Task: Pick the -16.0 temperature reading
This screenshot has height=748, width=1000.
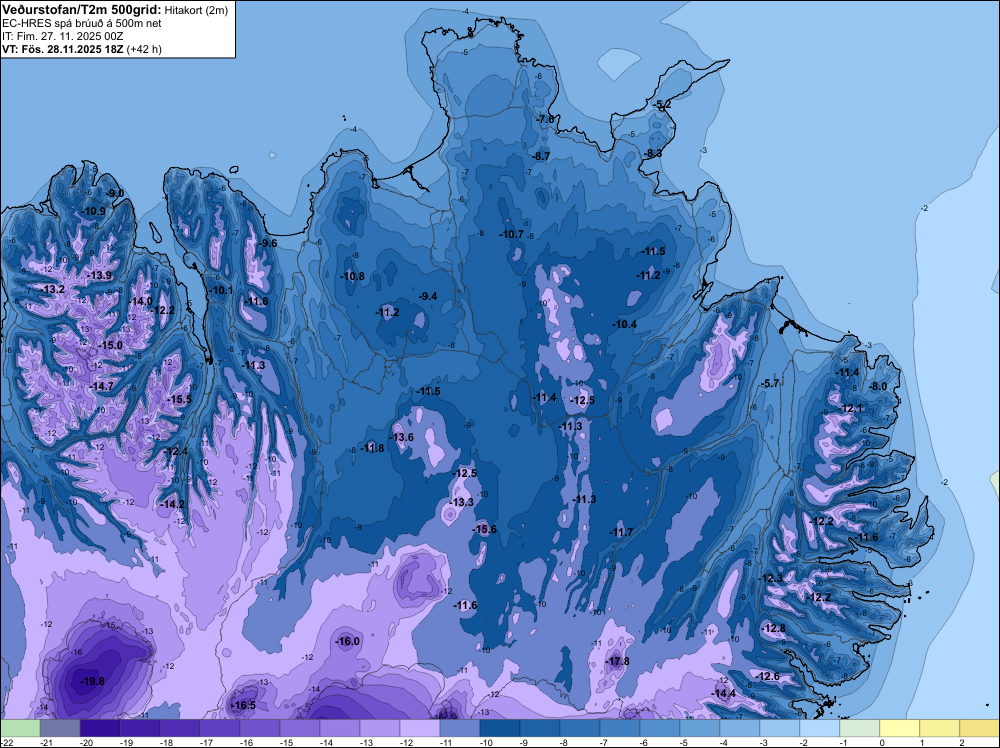Action: coord(348,642)
